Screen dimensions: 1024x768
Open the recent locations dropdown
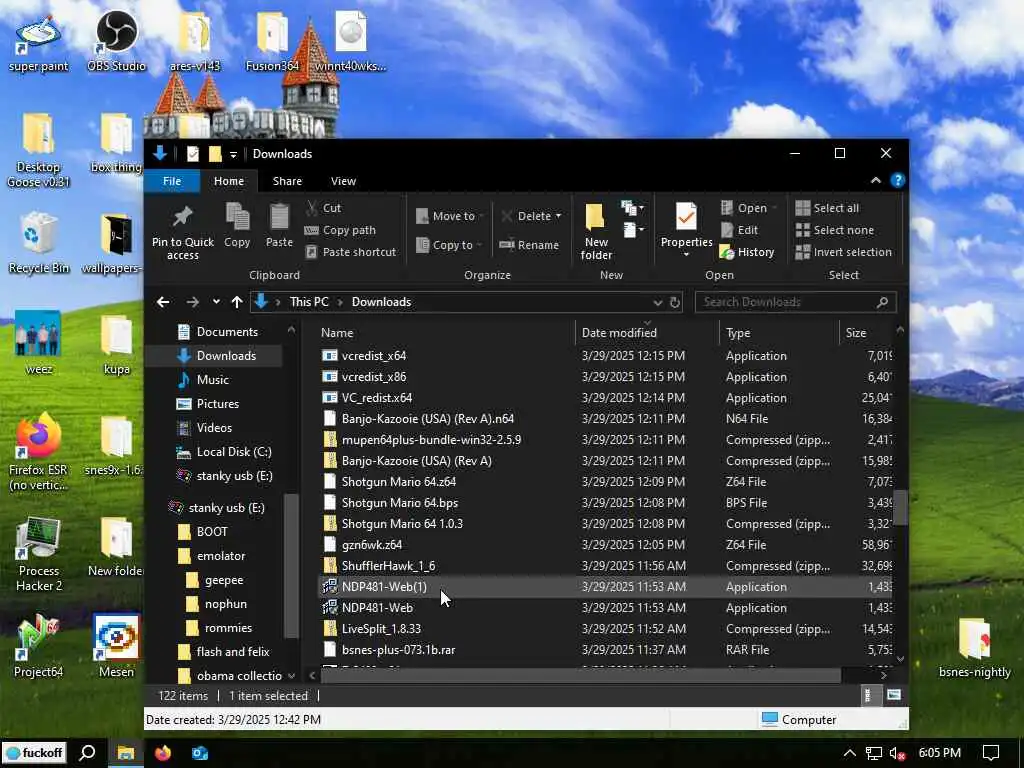coord(216,302)
